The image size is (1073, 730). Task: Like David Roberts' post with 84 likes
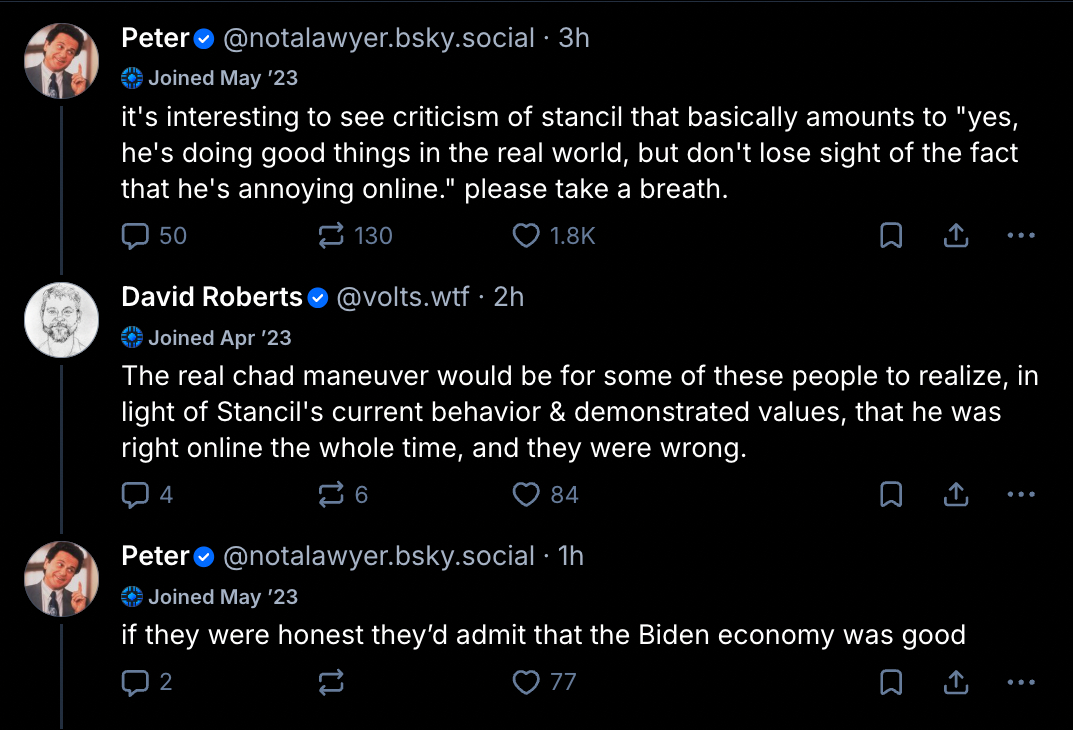(527, 494)
